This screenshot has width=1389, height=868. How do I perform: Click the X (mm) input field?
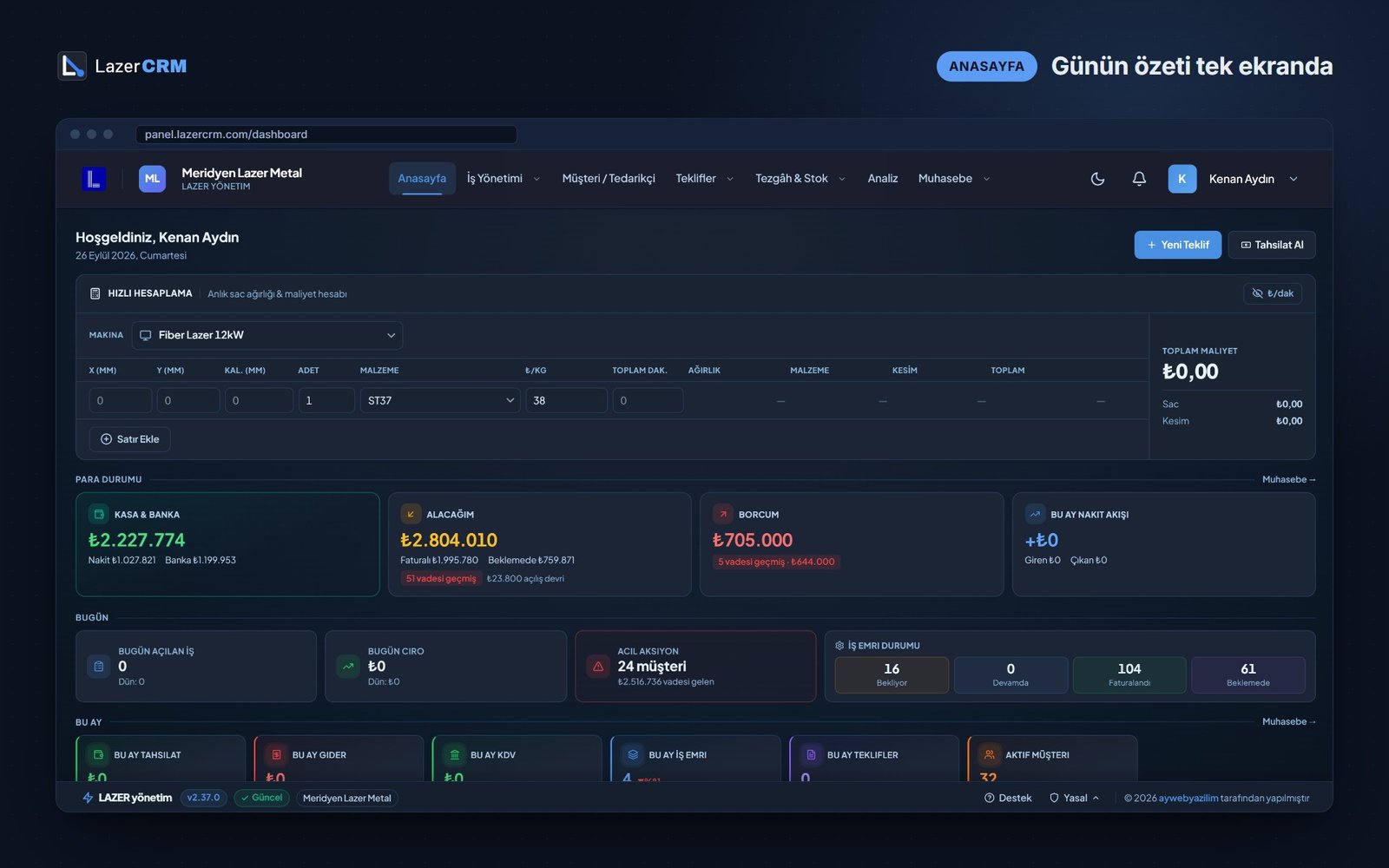click(x=121, y=400)
